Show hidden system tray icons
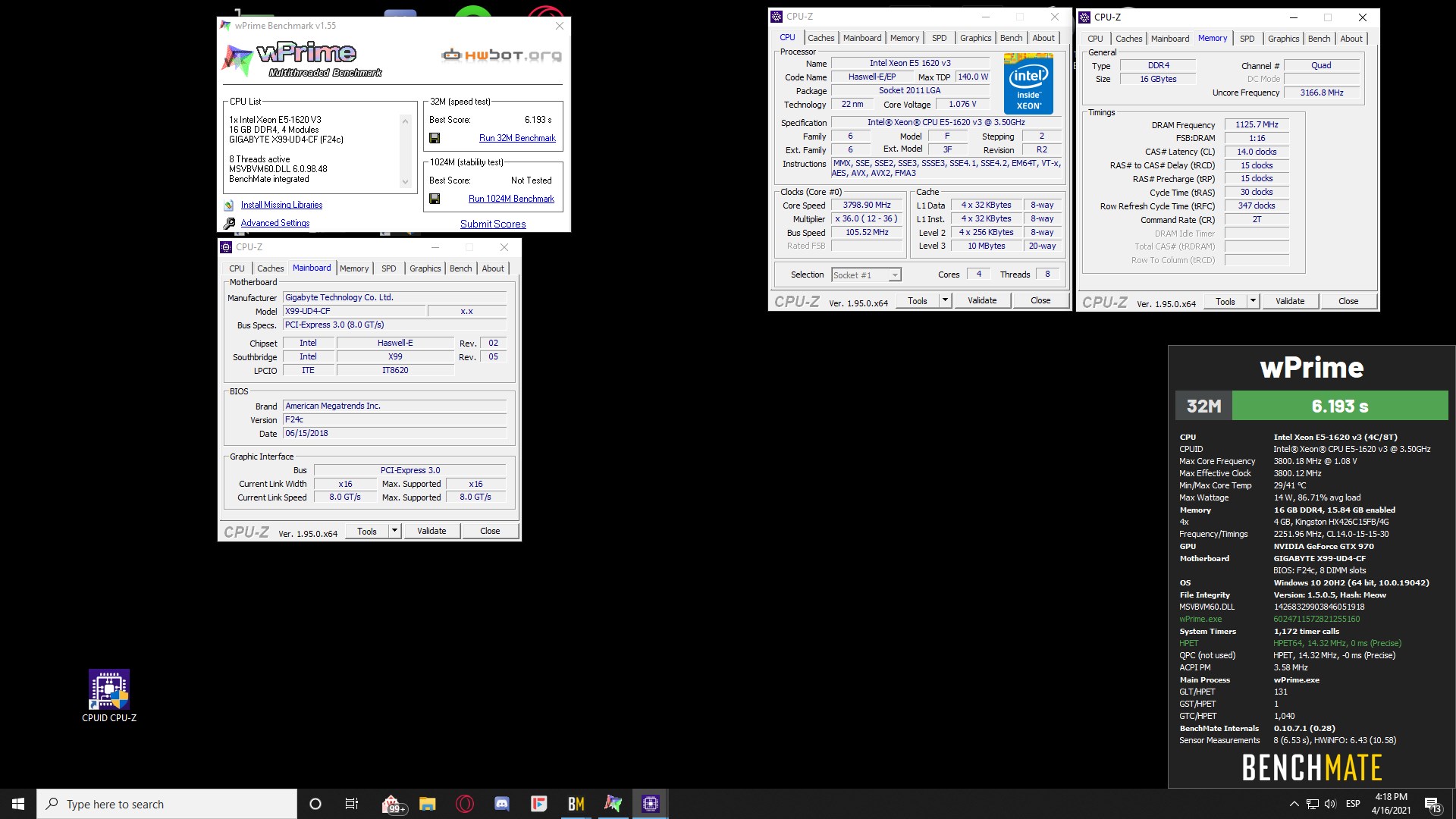The height and width of the screenshot is (819, 1456). (x=1294, y=804)
